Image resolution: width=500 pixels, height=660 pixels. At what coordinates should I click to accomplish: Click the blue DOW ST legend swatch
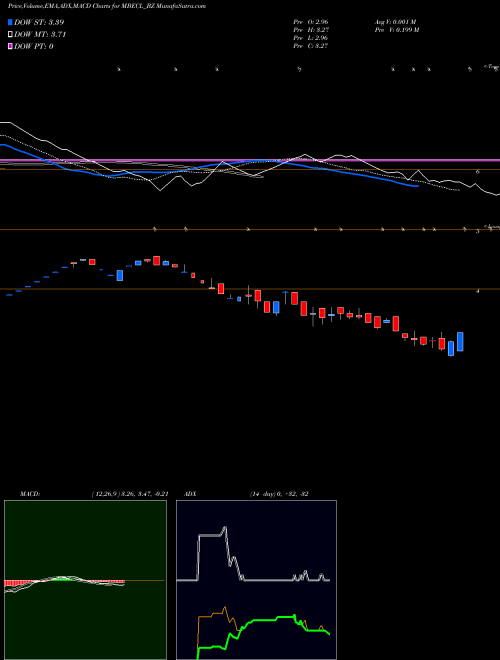[10, 22]
